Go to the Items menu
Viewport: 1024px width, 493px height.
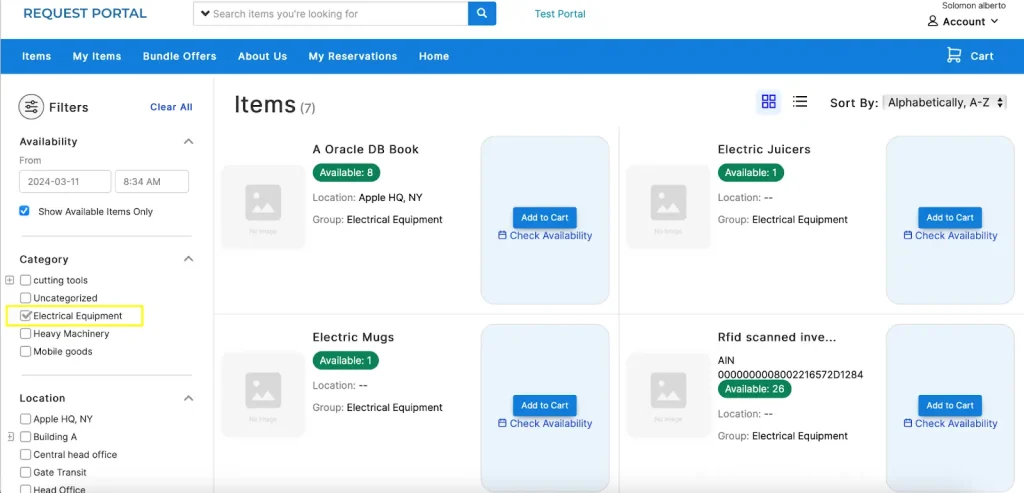tap(37, 56)
